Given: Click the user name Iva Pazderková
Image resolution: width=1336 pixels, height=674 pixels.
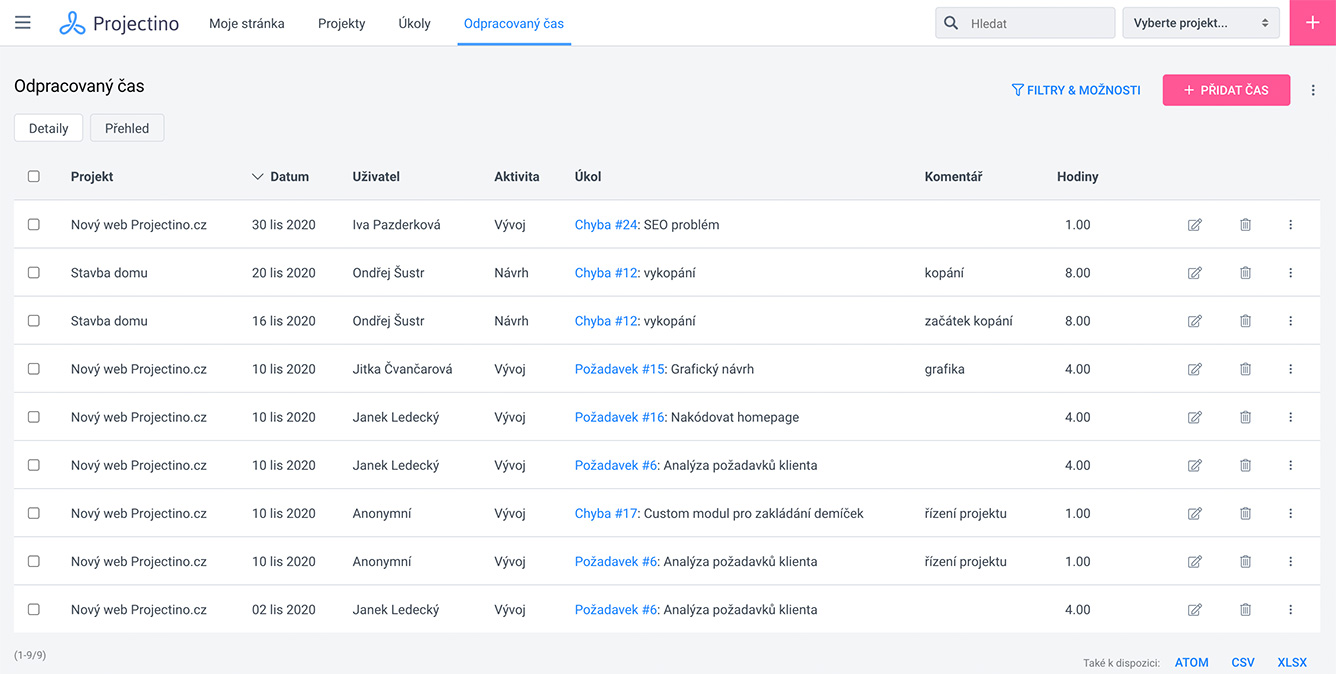Looking at the screenshot, I should point(397,225).
